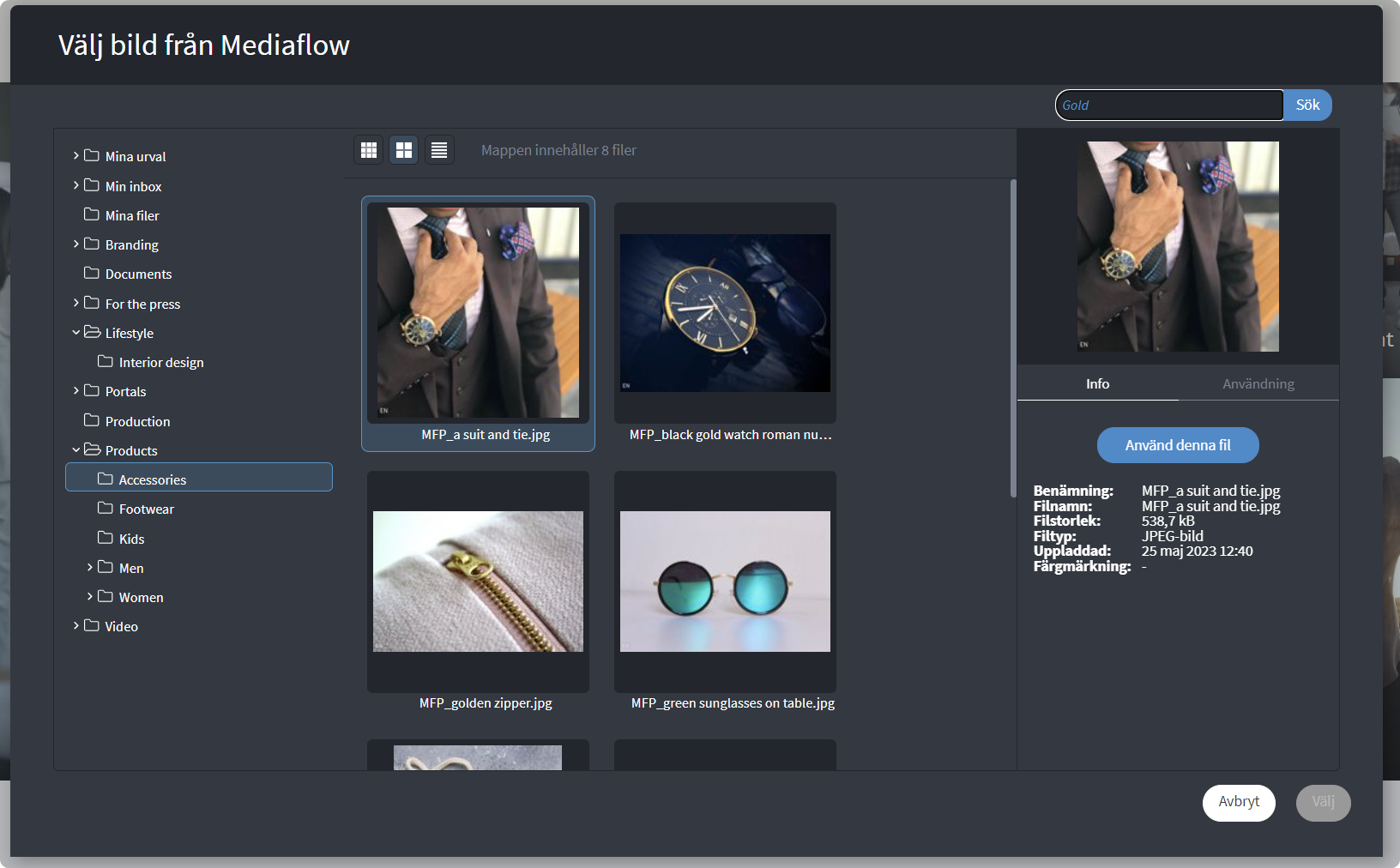Switch to the Användning tab
Image resolution: width=1400 pixels, height=868 pixels.
(1258, 383)
